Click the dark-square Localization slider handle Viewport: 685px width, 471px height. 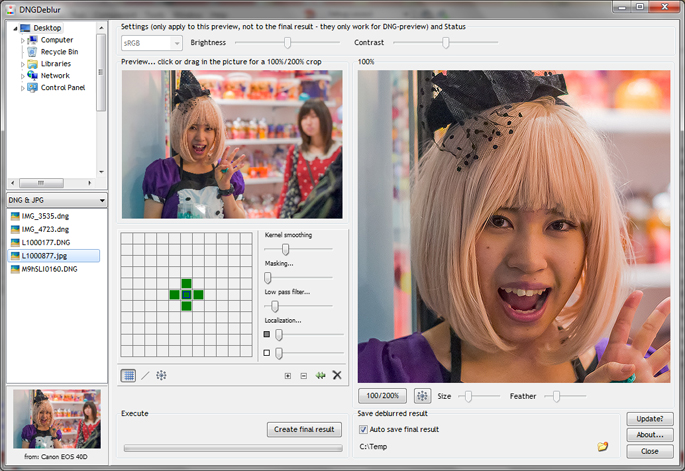pyautogui.click(x=279, y=335)
